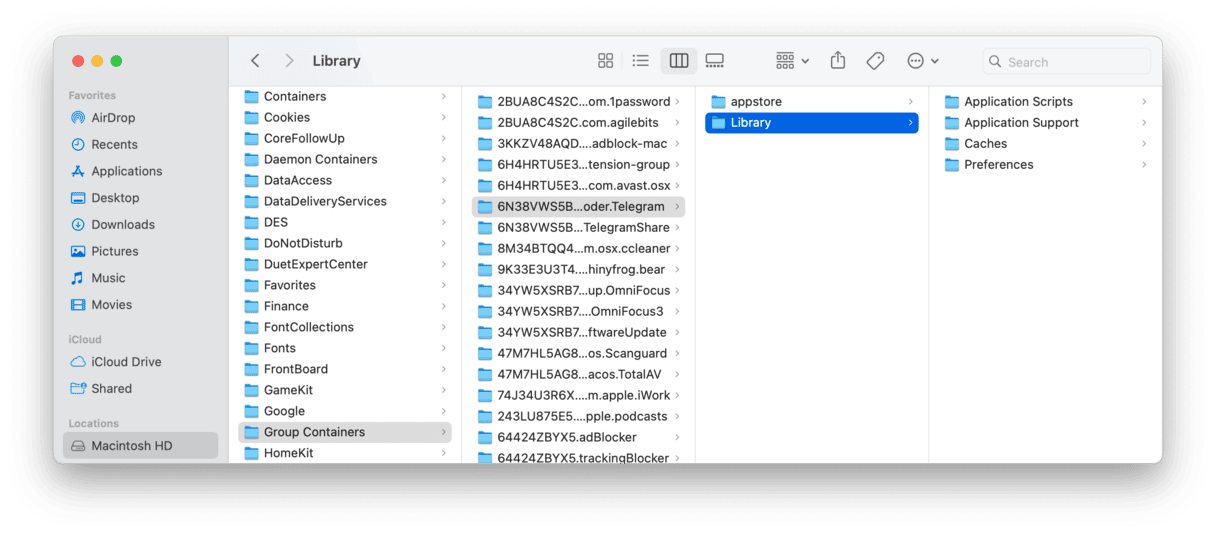Select the DuetExpertCenter folder
The width and height of the screenshot is (1216, 534).
(x=345, y=265)
